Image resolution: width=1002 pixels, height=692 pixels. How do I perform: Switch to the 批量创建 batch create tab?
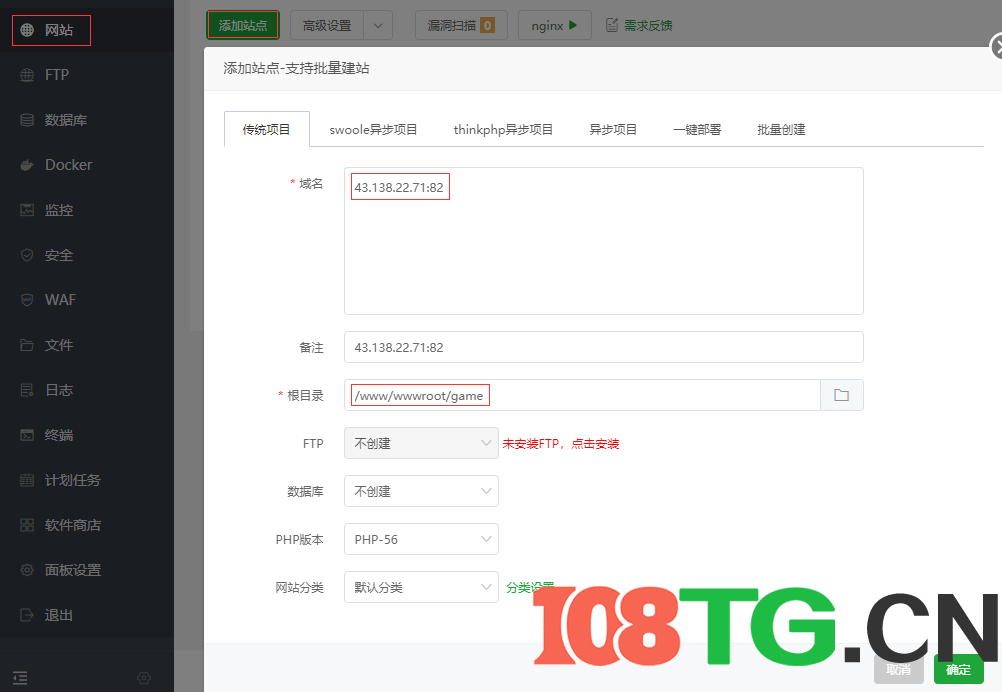point(781,129)
